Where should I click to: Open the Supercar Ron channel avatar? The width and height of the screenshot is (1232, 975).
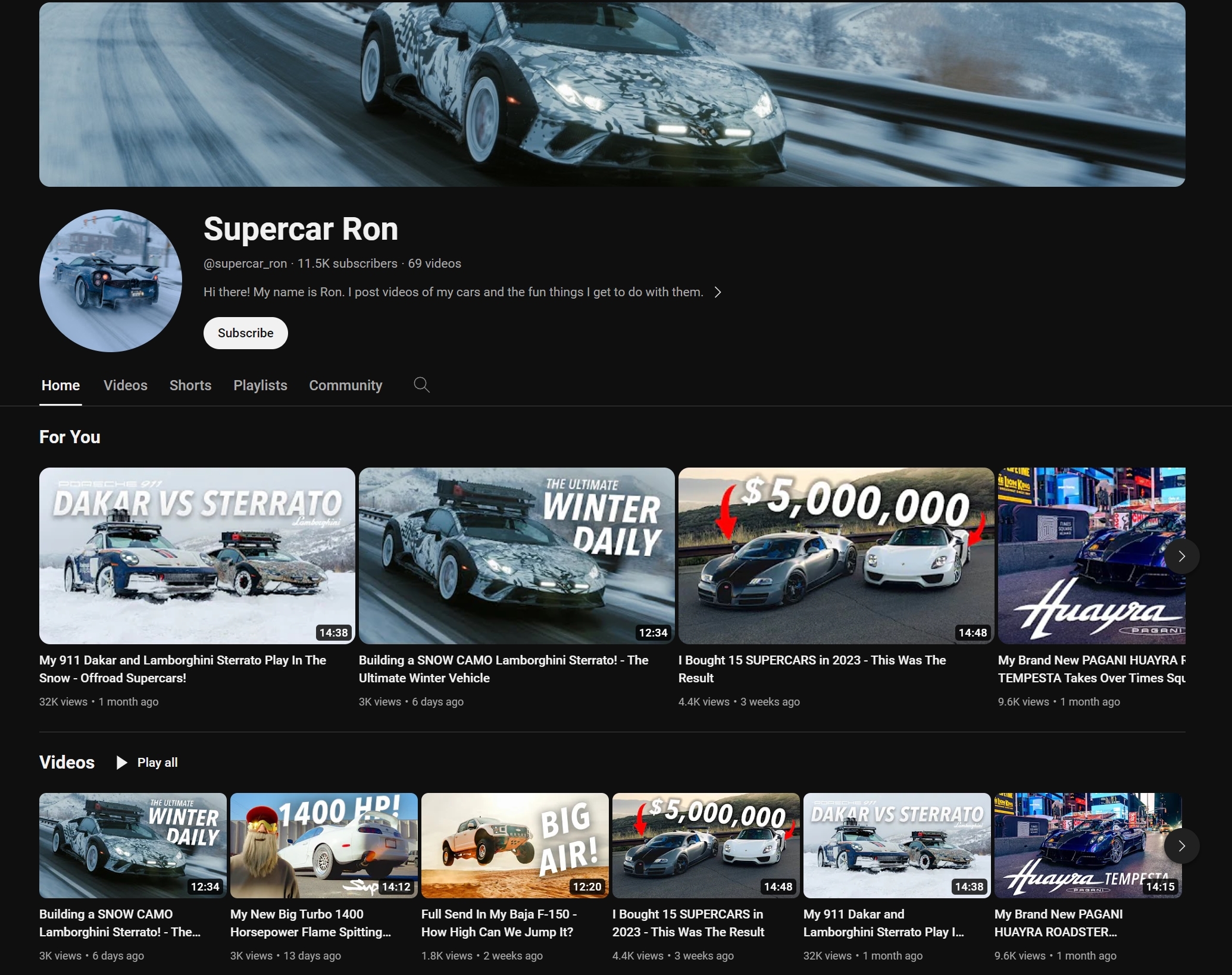pyautogui.click(x=111, y=280)
